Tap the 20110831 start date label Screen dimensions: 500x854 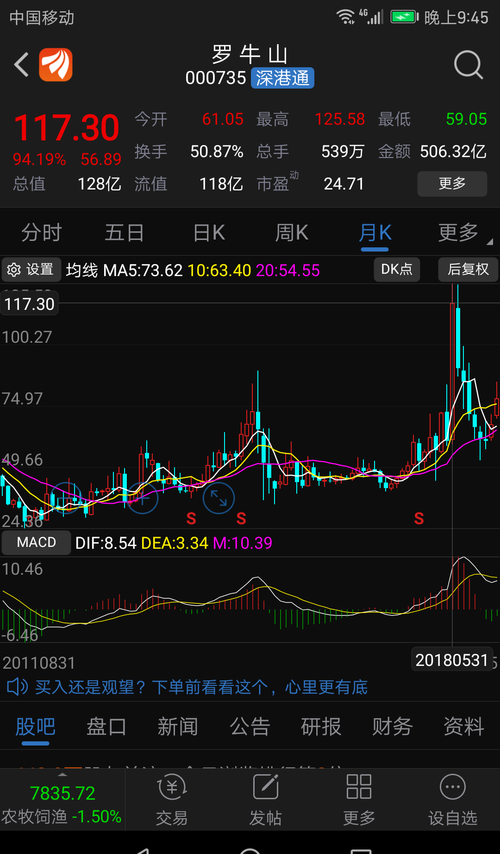tap(39, 663)
